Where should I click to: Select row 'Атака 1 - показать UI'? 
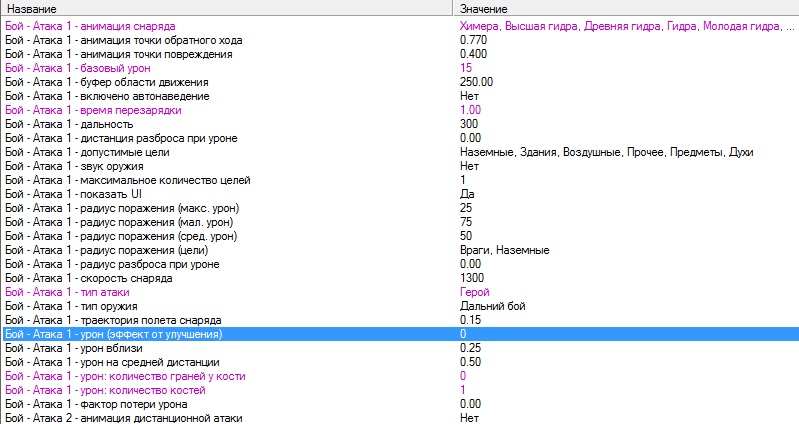pyautogui.click(x=400, y=194)
